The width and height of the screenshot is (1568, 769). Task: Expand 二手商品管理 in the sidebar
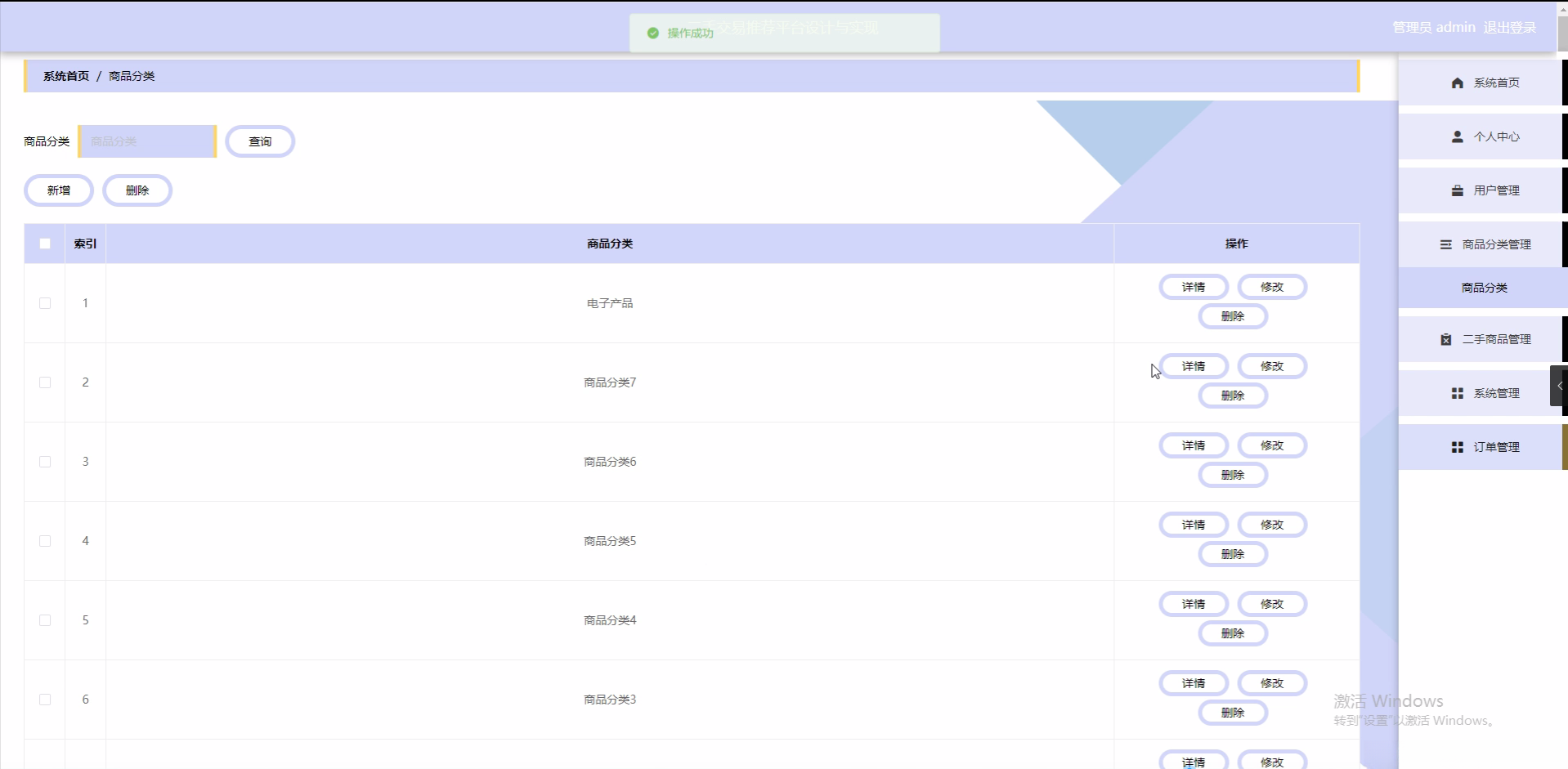(x=1483, y=339)
